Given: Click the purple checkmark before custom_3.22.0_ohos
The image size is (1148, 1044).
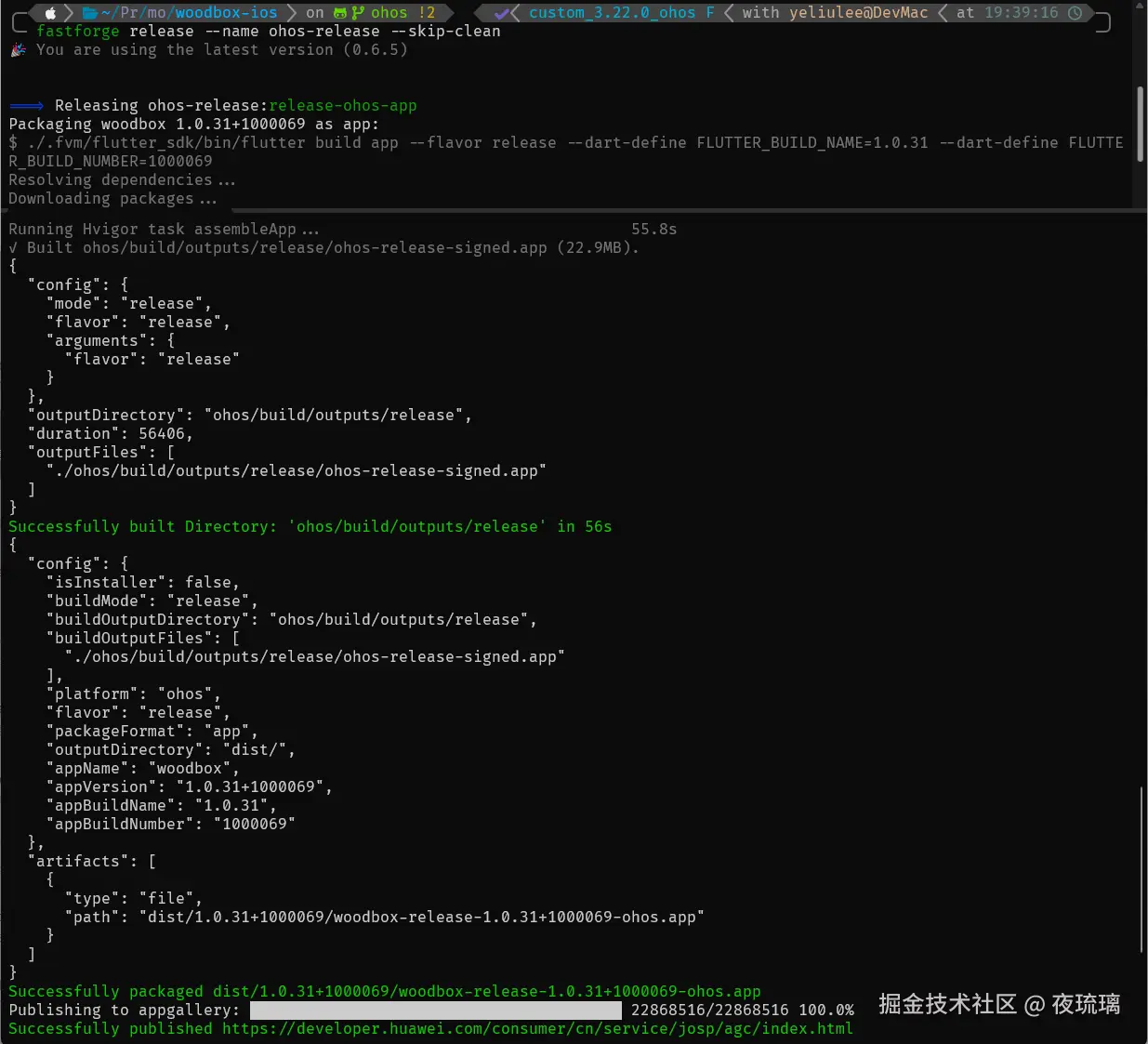Looking at the screenshot, I should 502,13.
